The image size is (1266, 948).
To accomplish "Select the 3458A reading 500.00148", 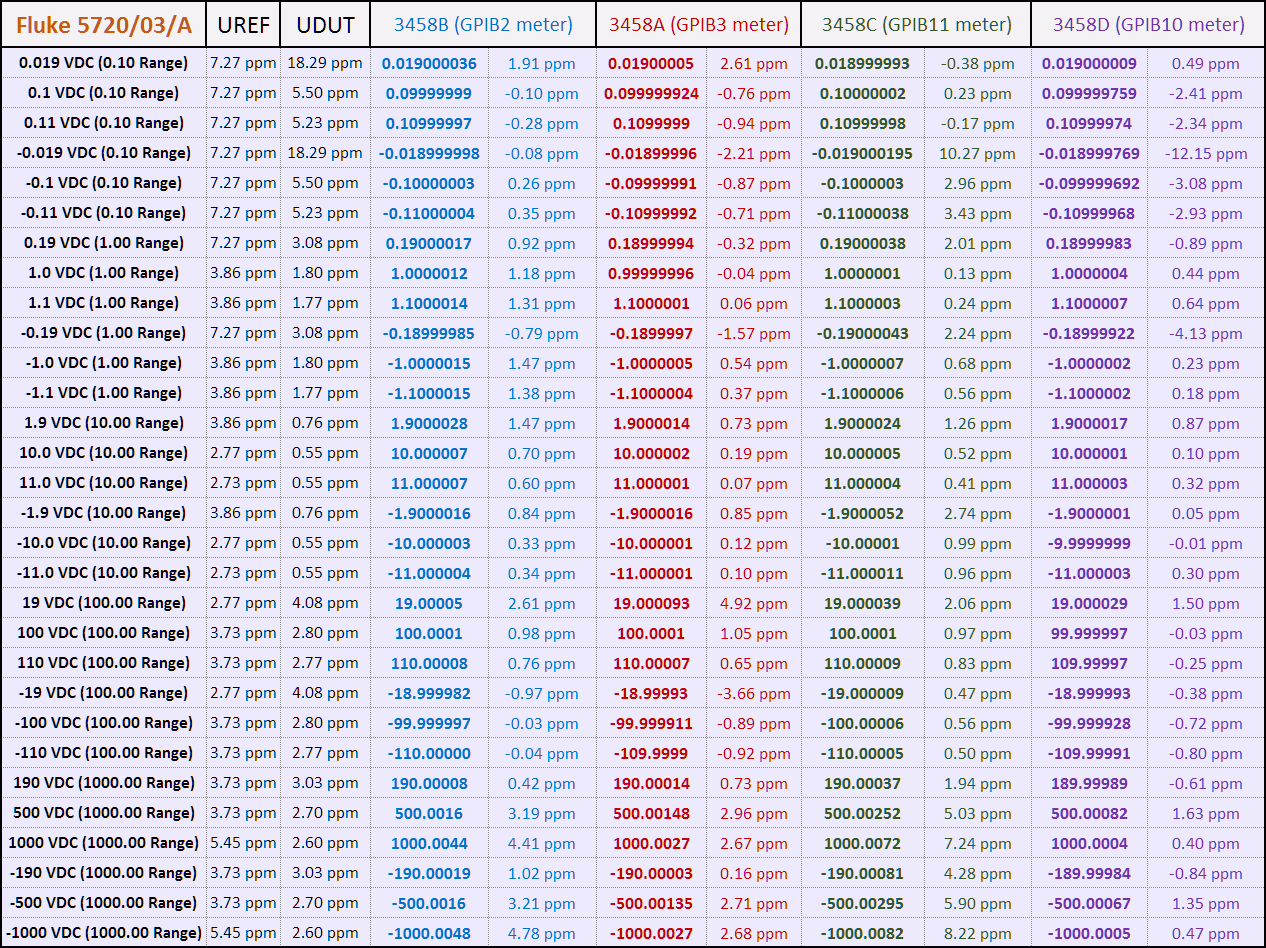I will pyautogui.click(x=651, y=814).
